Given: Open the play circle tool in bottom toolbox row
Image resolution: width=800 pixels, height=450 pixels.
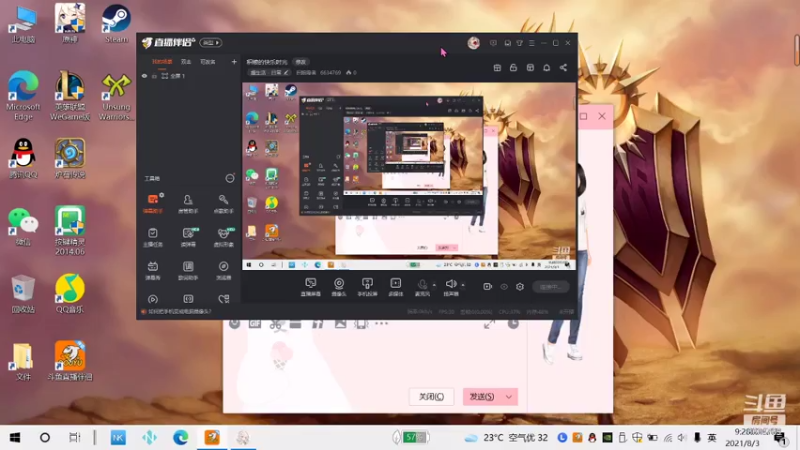Looking at the screenshot, I should [153, 299].
